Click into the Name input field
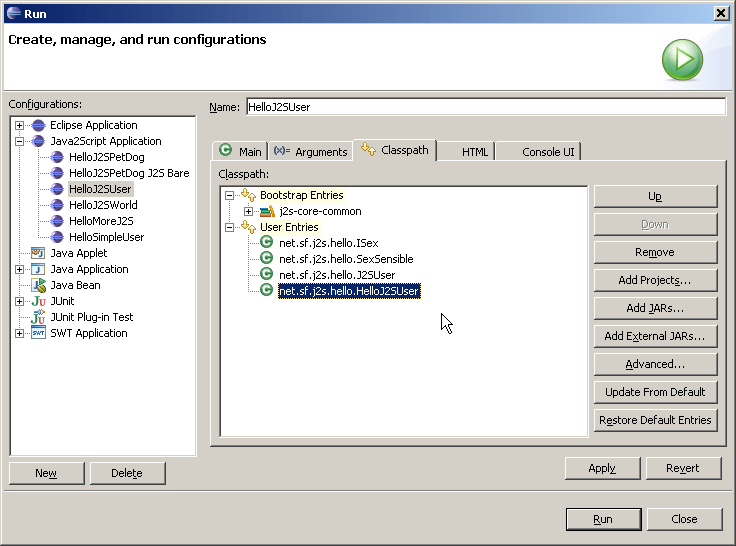The width and height of the screenshot is (736, 546). [486, 107]
